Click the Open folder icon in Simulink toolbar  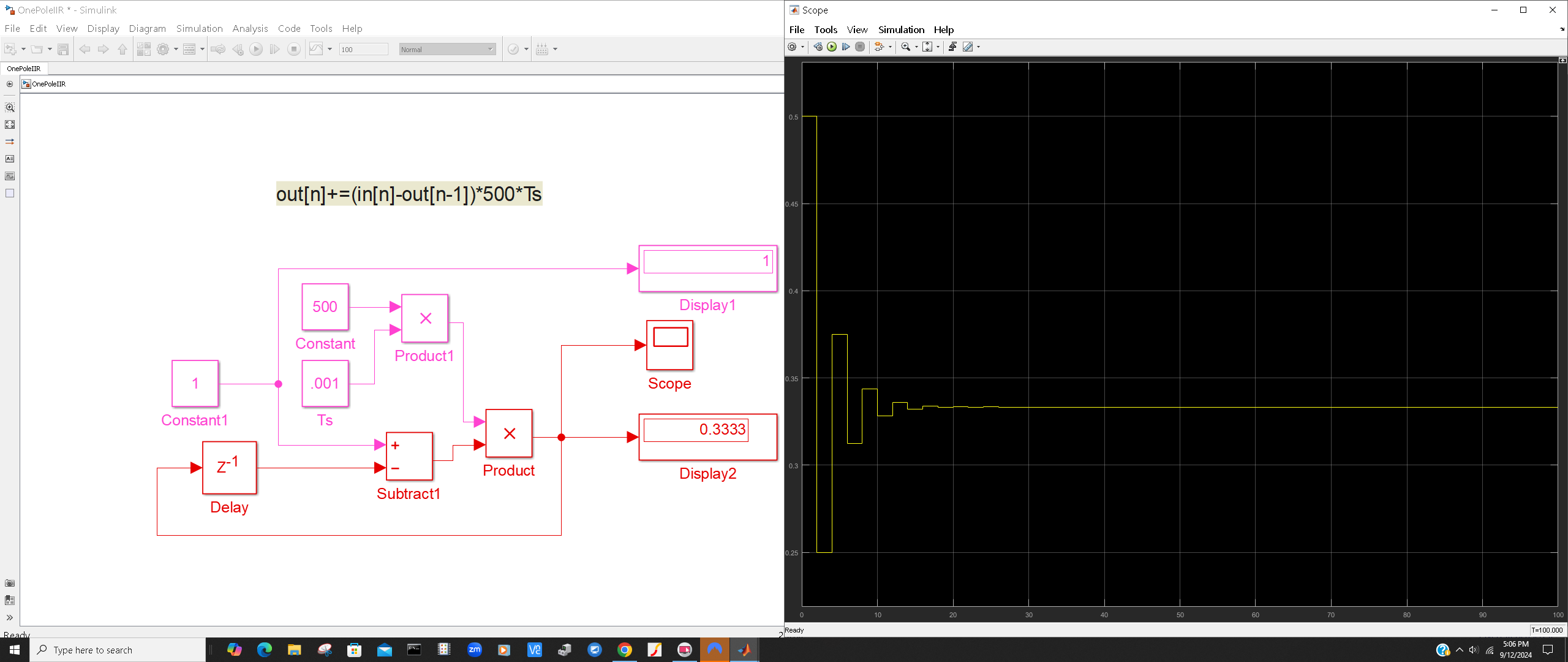[x=37, y=49]
